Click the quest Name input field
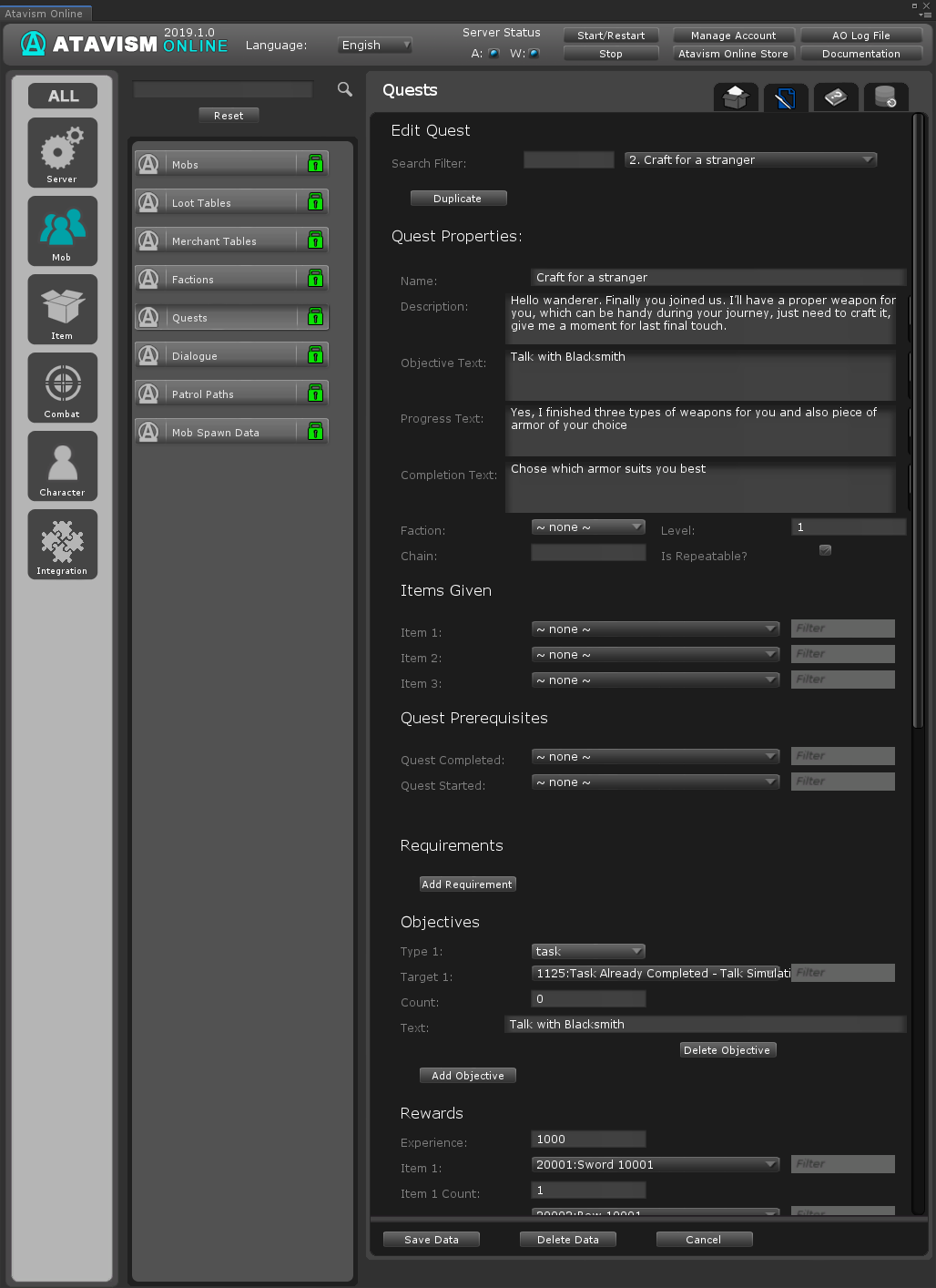 coord(717,277)
